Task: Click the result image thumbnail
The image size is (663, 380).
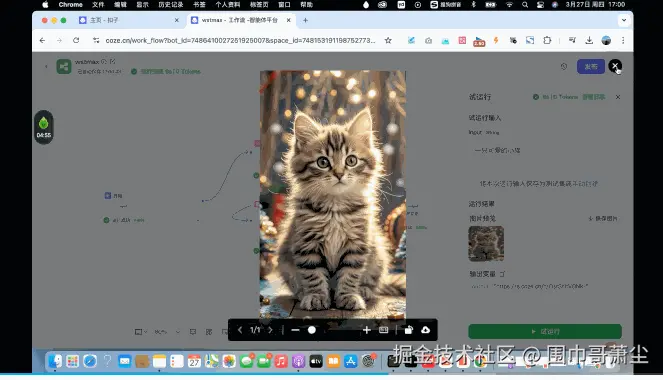Action: coord(486,244)
